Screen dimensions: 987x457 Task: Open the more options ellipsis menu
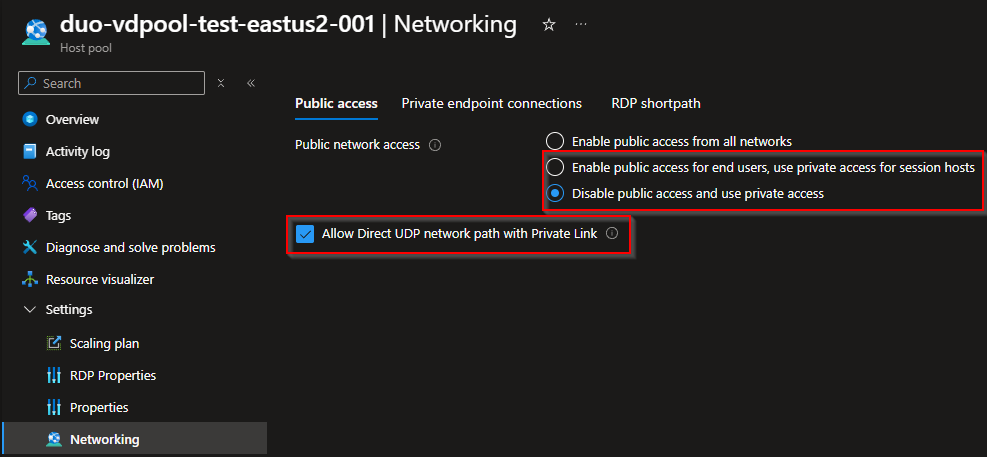pyautogui.click(x=582, y=24)
